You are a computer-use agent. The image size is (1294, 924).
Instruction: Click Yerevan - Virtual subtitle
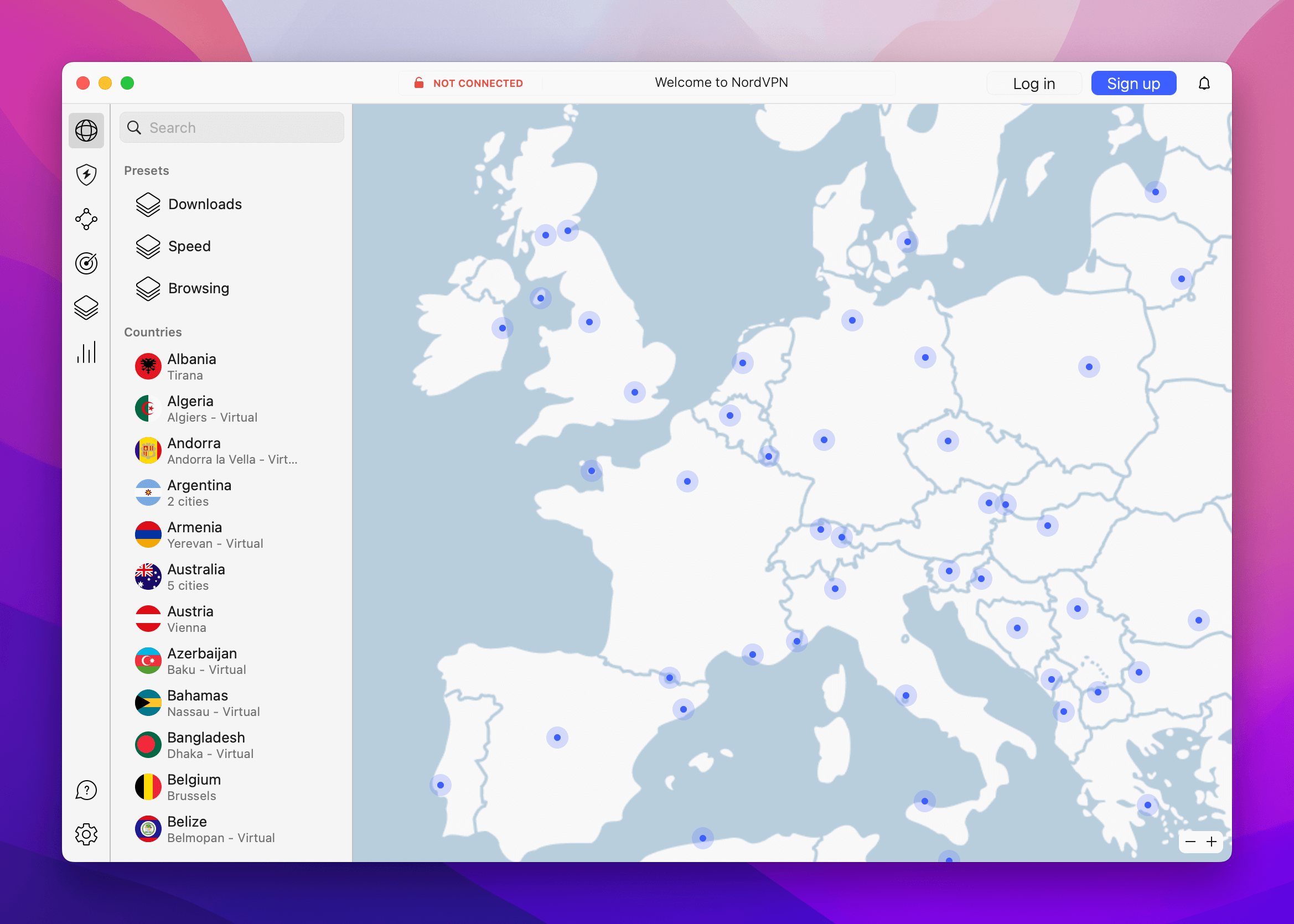[x=215, y=544]
